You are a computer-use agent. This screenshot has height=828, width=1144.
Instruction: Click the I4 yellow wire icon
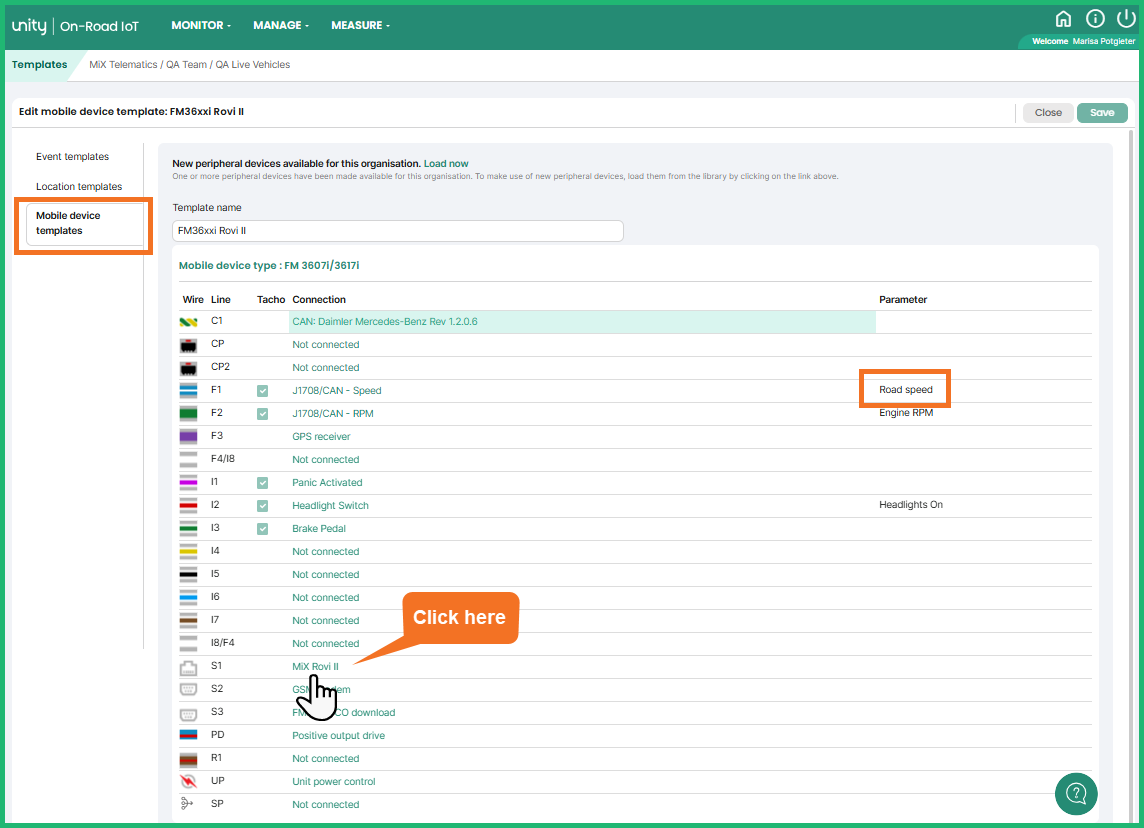tap(188, 552)
